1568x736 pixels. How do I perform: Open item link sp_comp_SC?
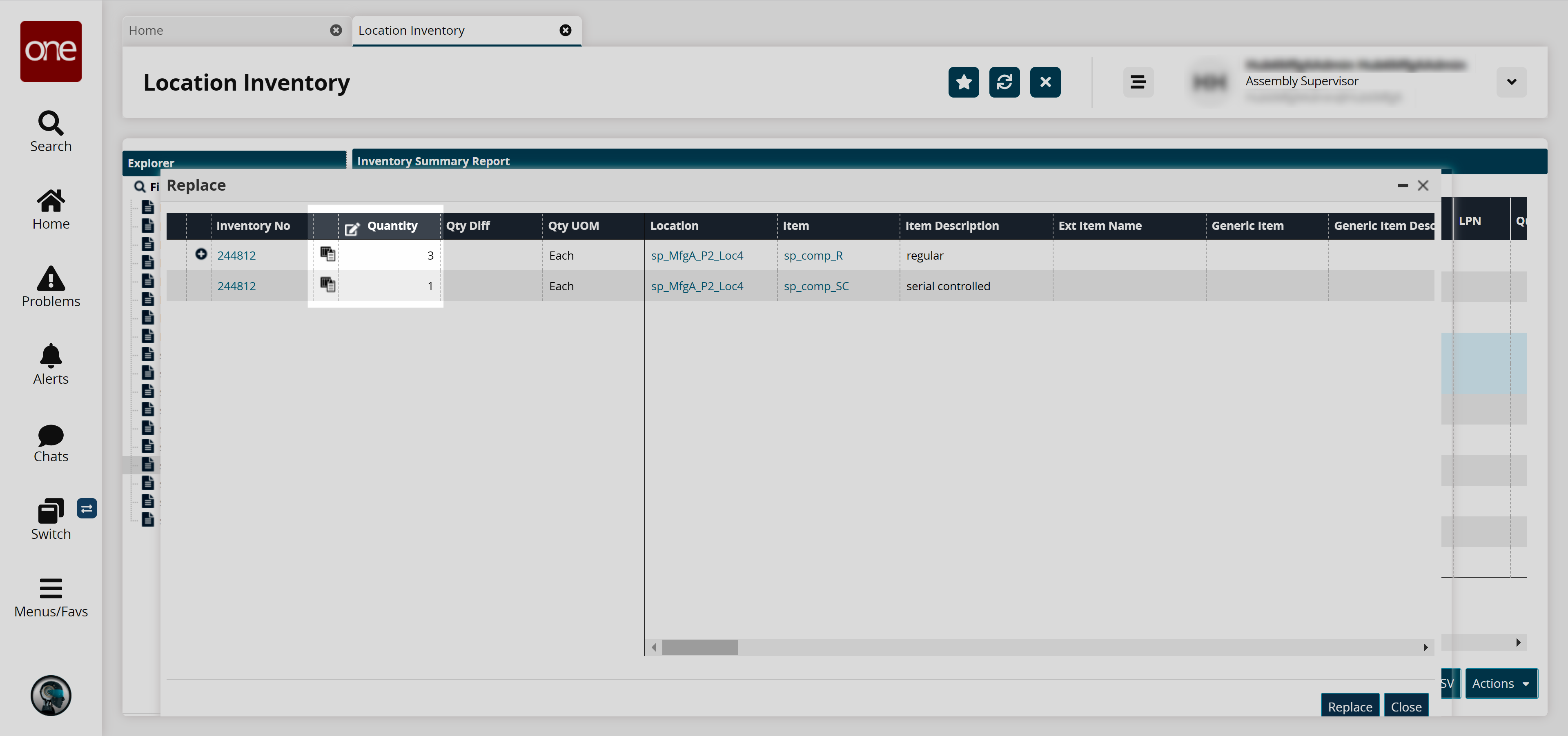[816, 286]
